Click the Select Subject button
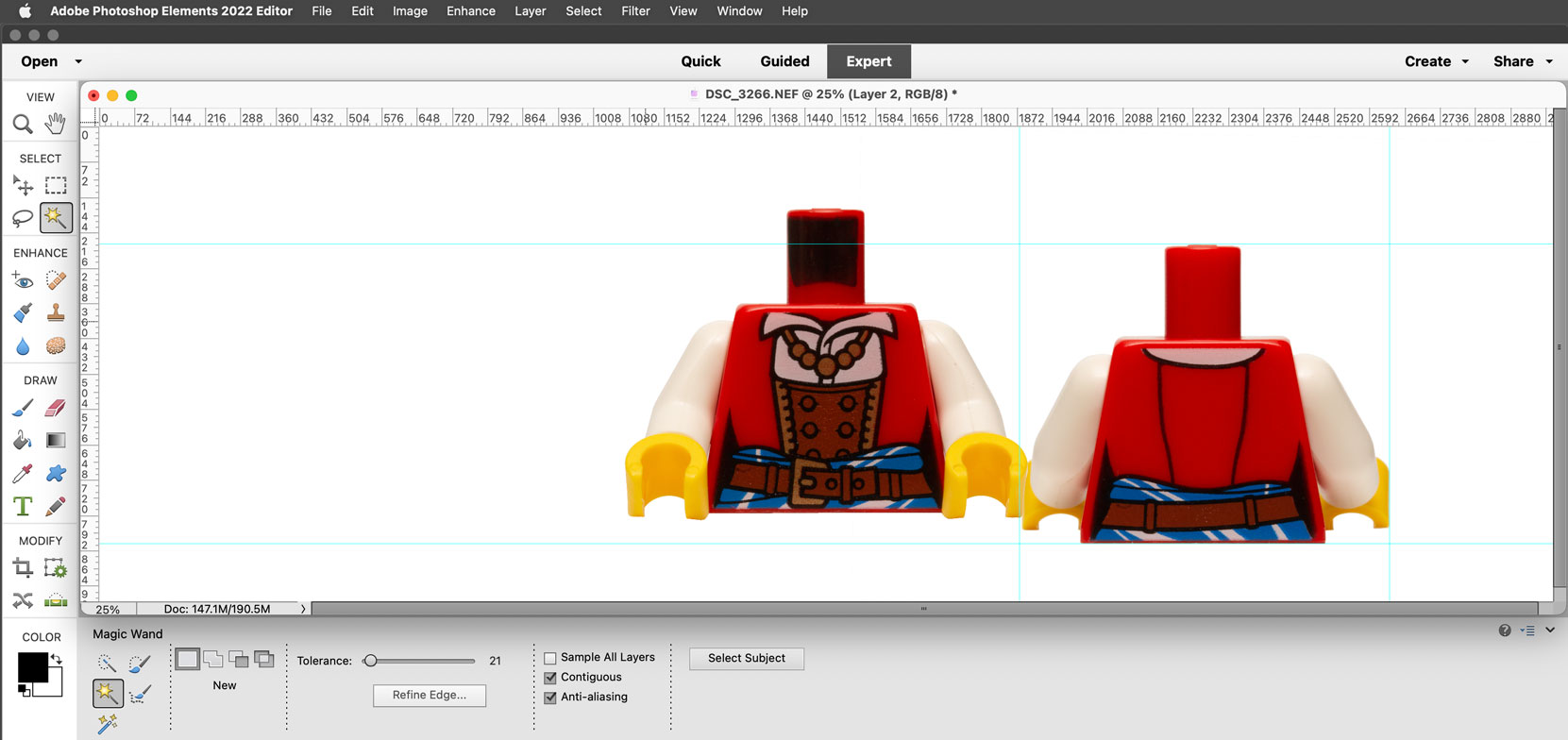Image resolution: width=1568 pixels, height=740 pixels. [x=747, y=658]
